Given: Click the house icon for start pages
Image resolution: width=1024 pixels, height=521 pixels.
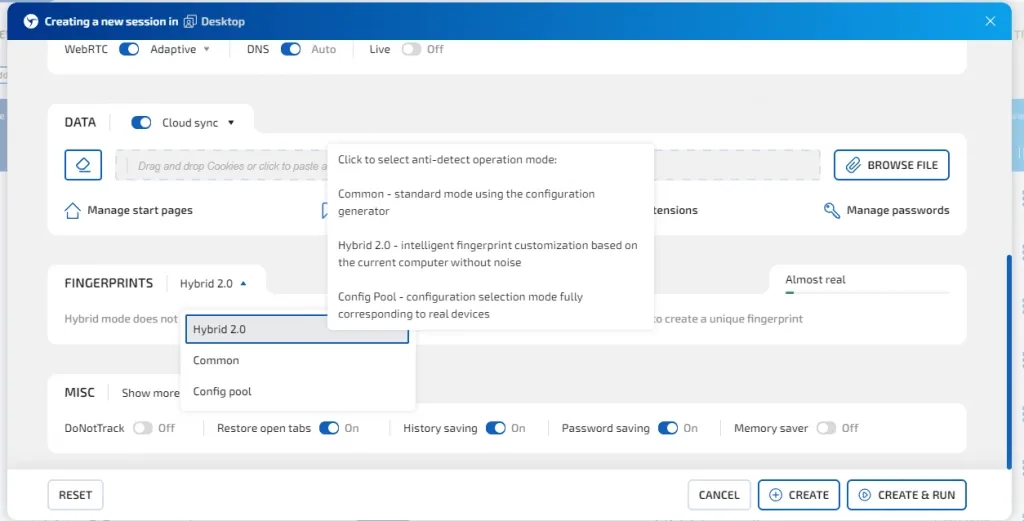Looking at the screenshot, I should [x=72, y=211].
